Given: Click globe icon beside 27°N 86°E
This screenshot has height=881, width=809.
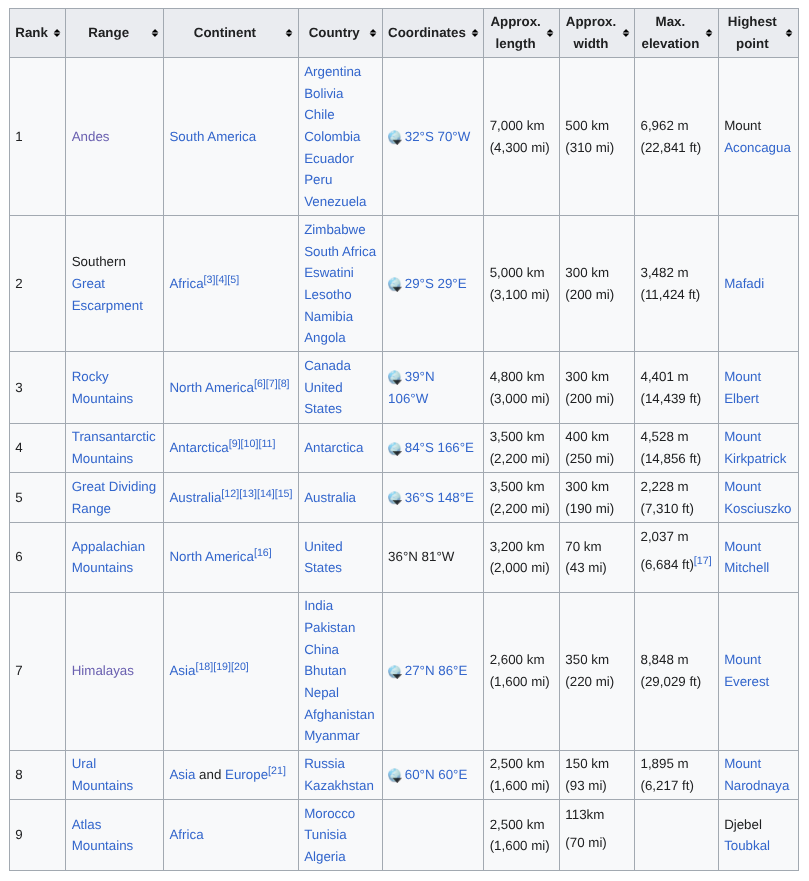Looking at the screenshot, I should 395,671.
